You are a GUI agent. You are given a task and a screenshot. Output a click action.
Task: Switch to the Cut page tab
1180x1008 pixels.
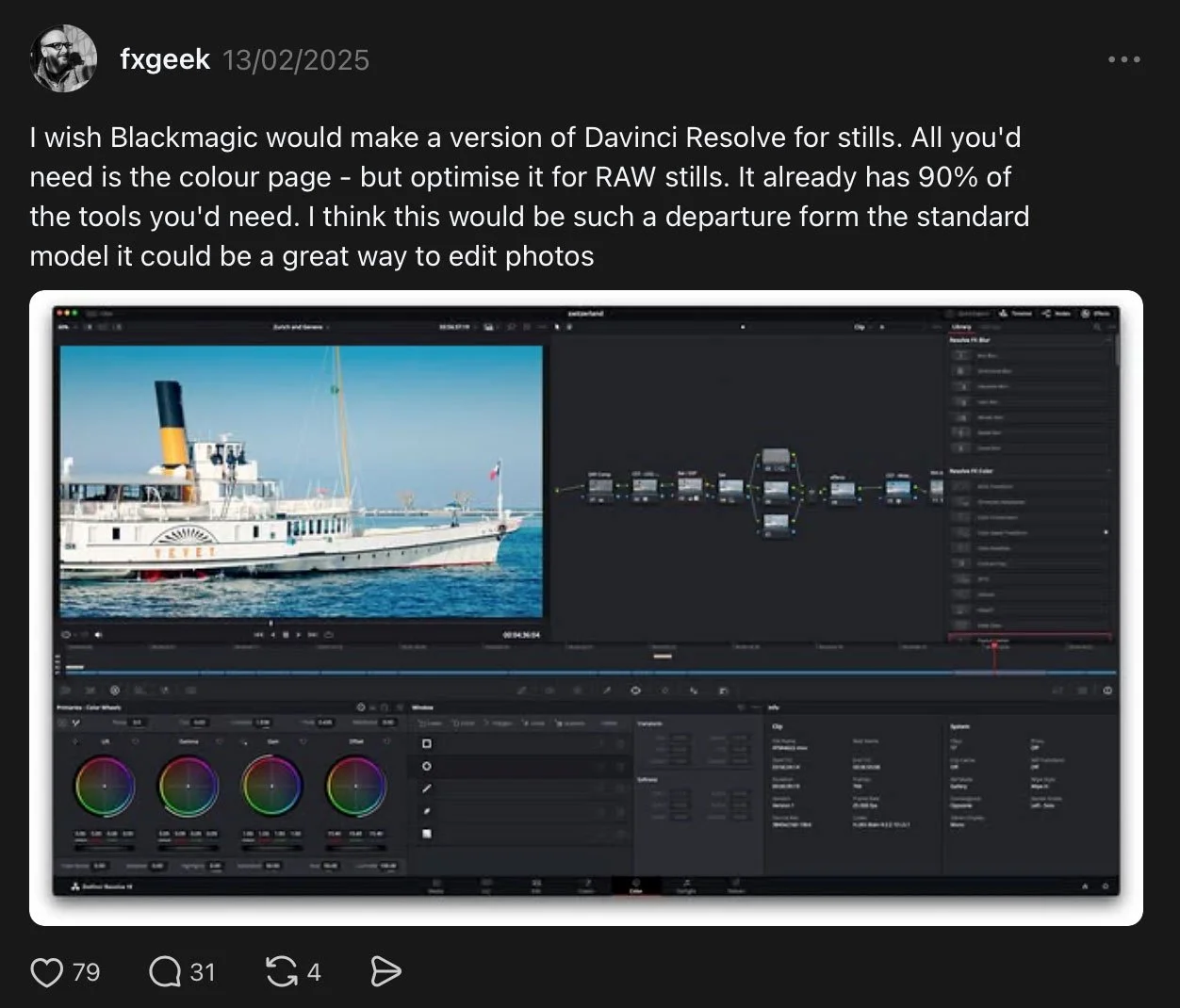click(x=486, y=886)
